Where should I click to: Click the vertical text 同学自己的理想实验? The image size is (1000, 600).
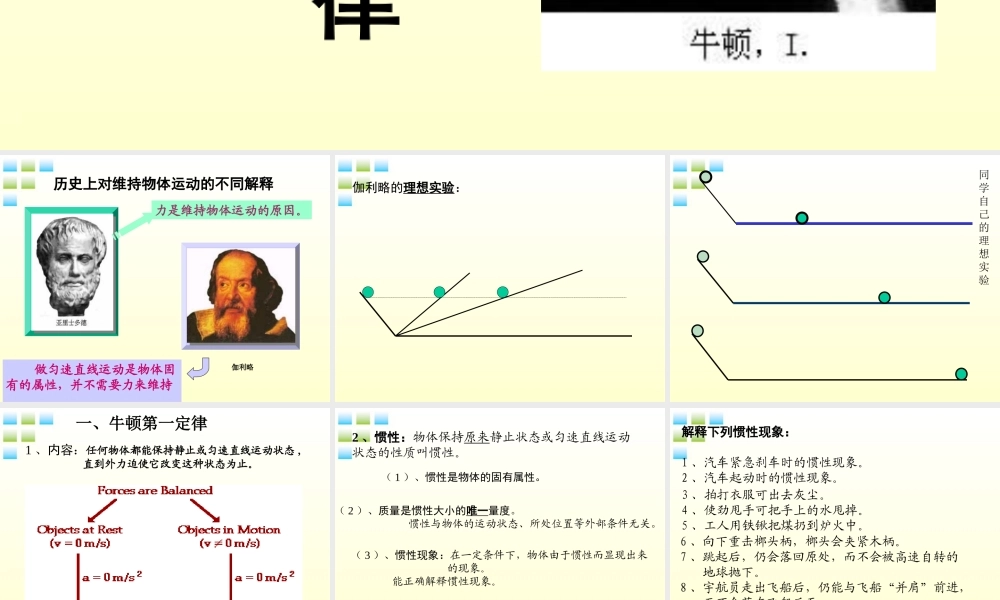[x=983, y=227]
